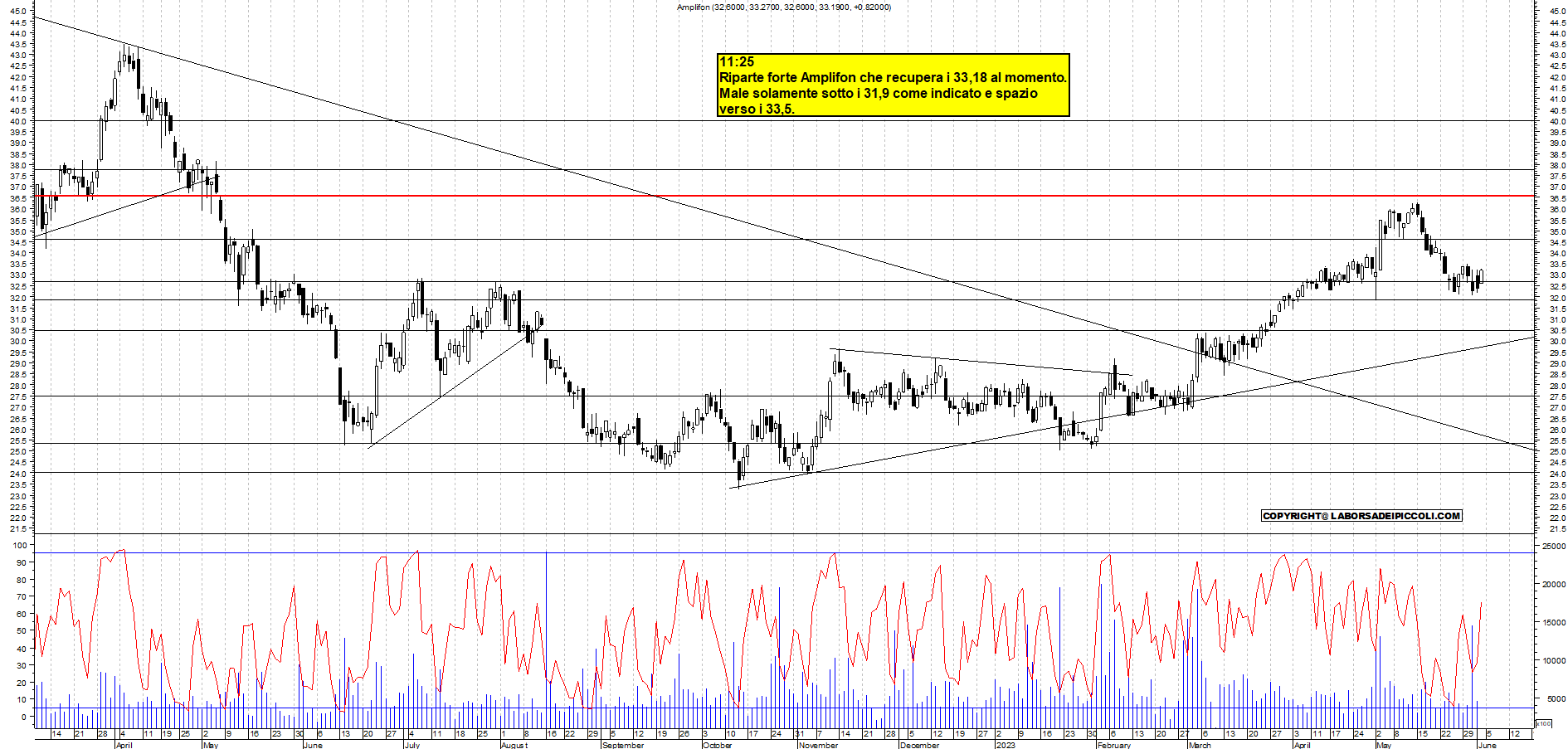
Task: Click the small x100 multiplier label below the volume scale
Action: click(1543, 724)
